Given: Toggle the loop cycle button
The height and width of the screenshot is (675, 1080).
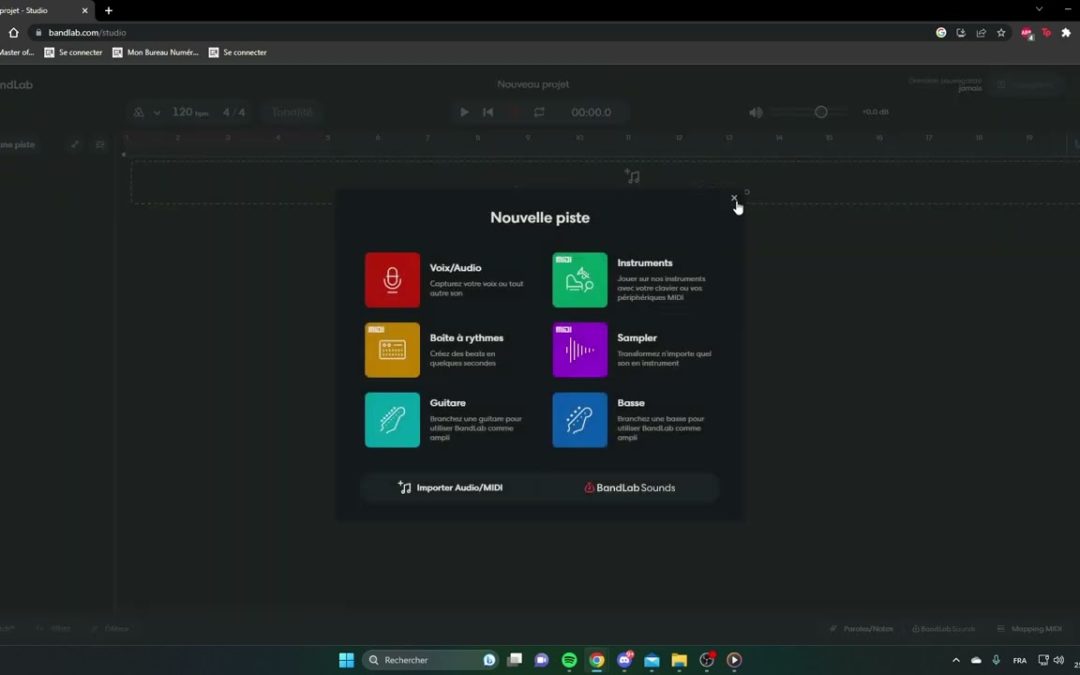Looking at the screenshot, I should tap(539, 112).
